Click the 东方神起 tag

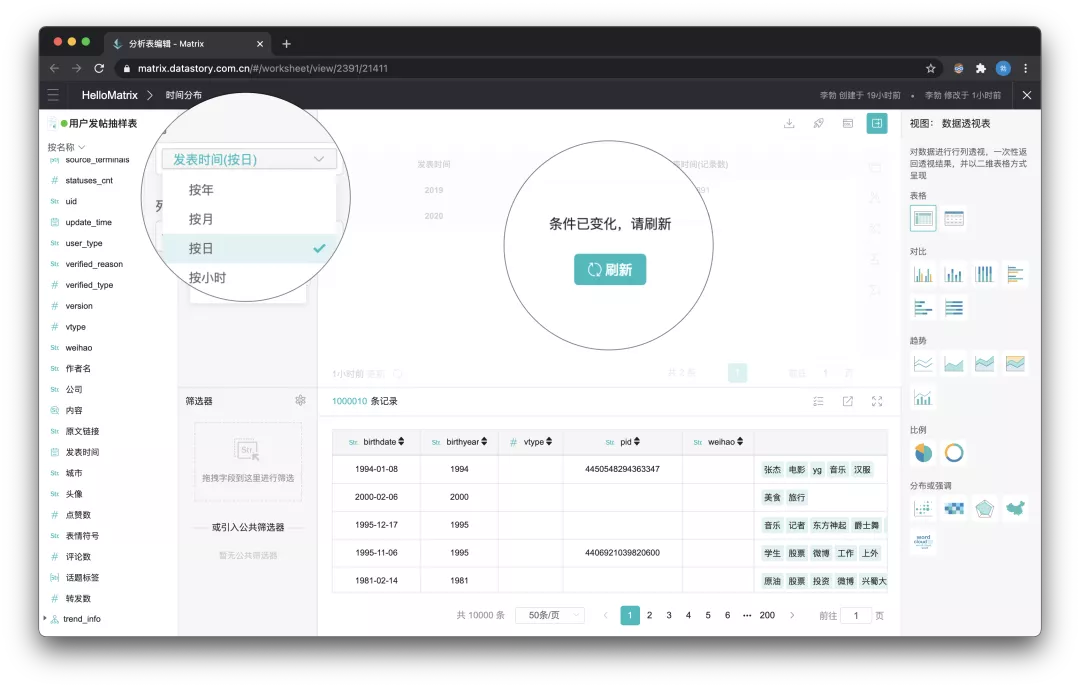click(x=829, y=525)
